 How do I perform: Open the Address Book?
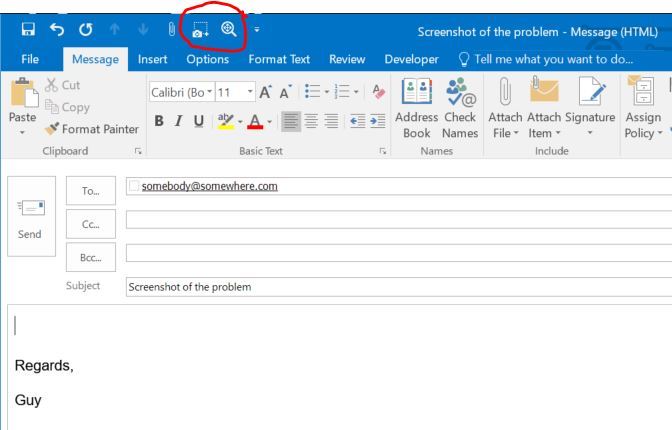pos(417,108)
